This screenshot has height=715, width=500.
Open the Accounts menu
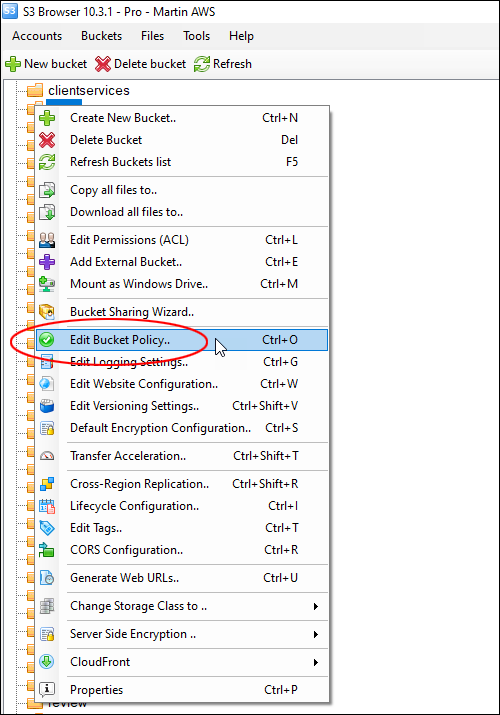point(37,36)
